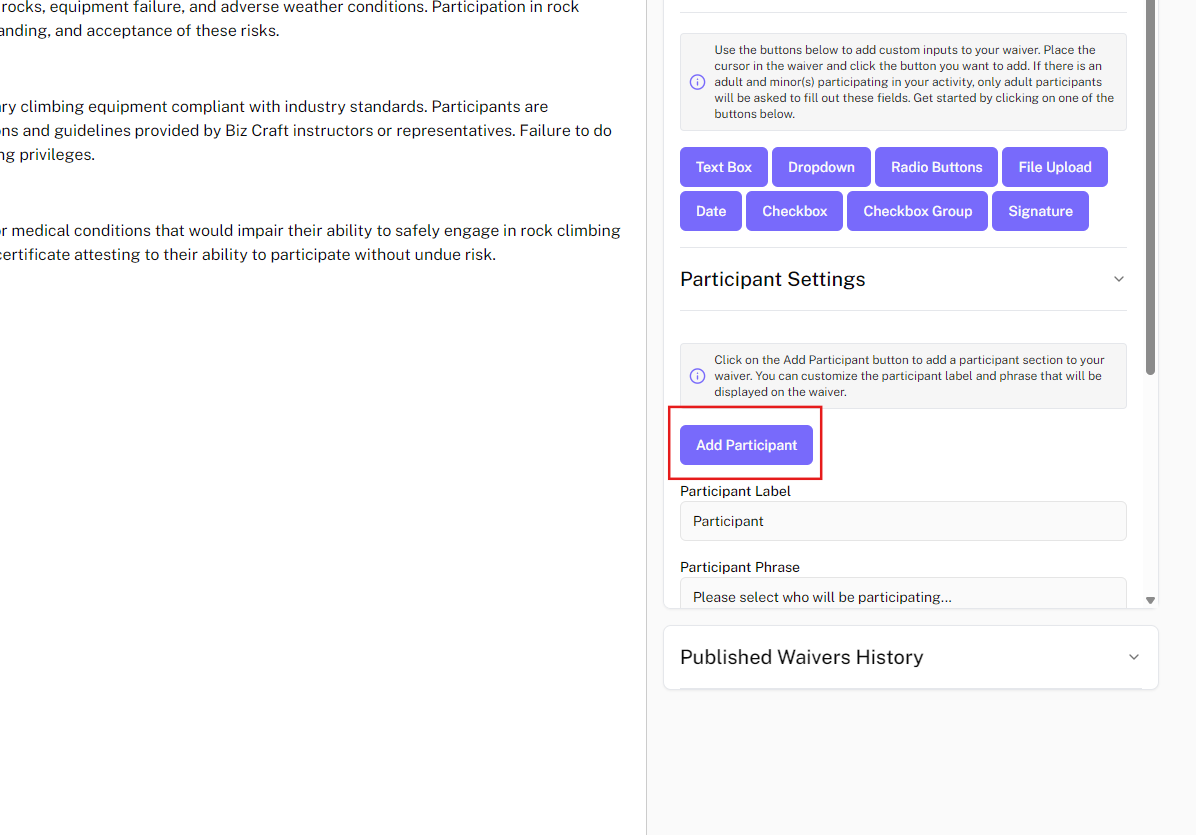Insert Radio Buttons custom input

click(x=936, y=167)
